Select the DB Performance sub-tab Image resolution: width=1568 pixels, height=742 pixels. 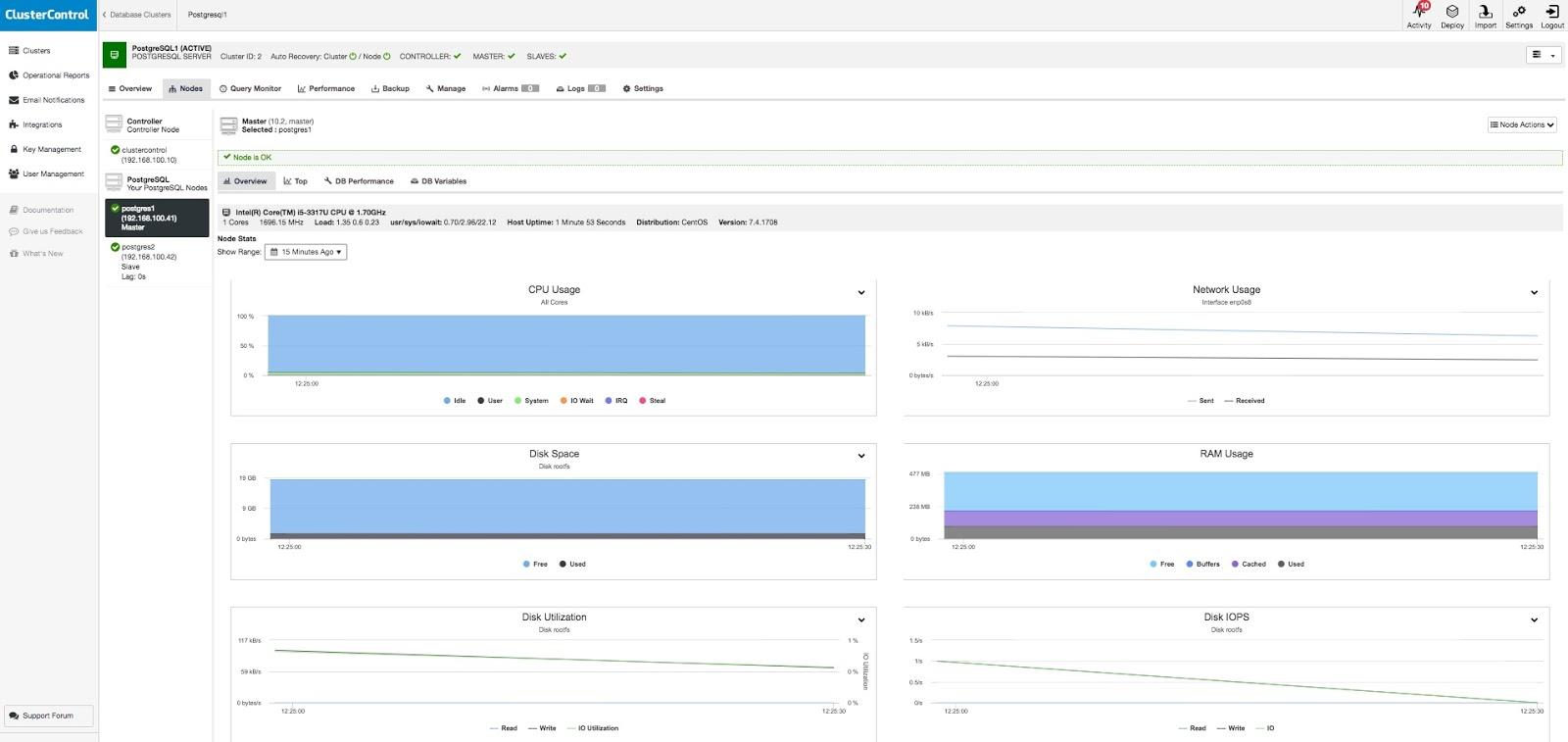click(x=359, y=181)
